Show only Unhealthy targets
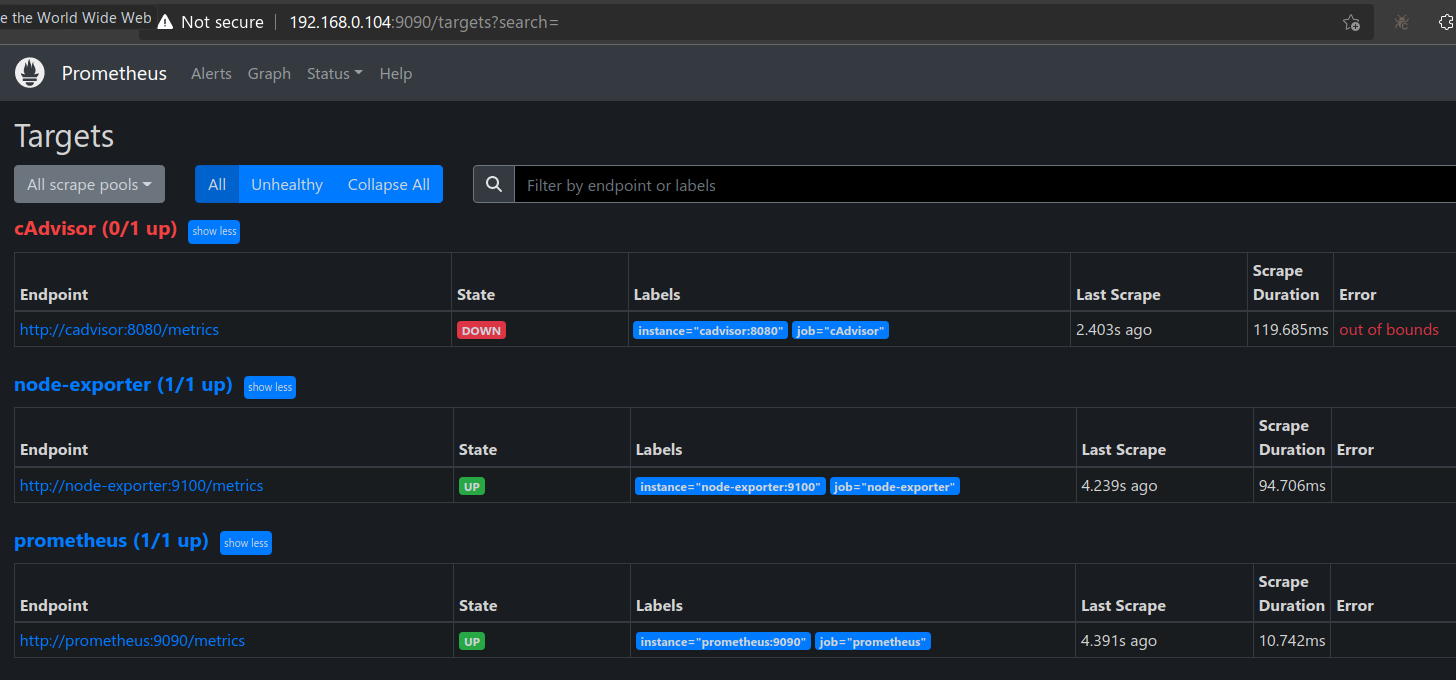The height and width of the screenshot is (680, 1456). [286, 185]
